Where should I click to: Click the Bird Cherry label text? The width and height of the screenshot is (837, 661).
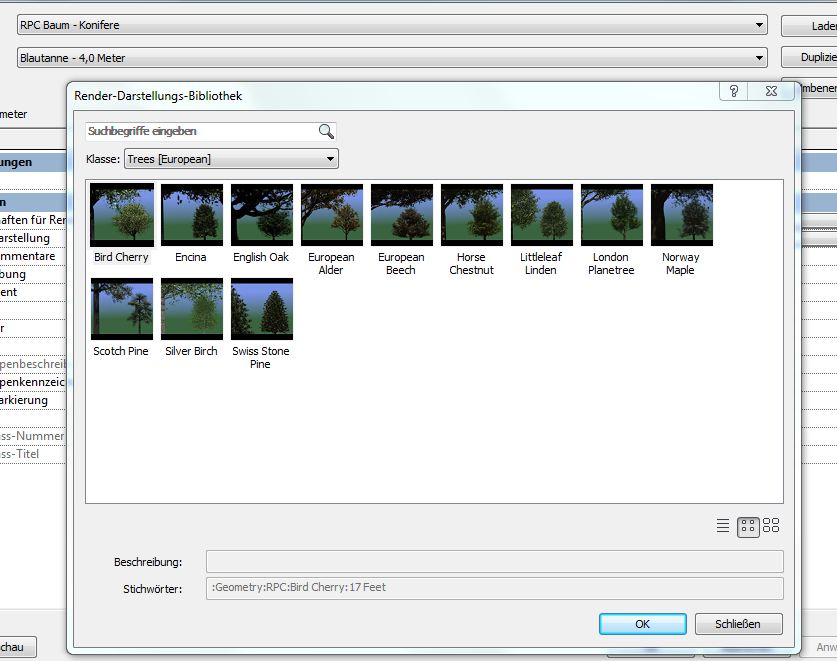click(x=121, y=257)
